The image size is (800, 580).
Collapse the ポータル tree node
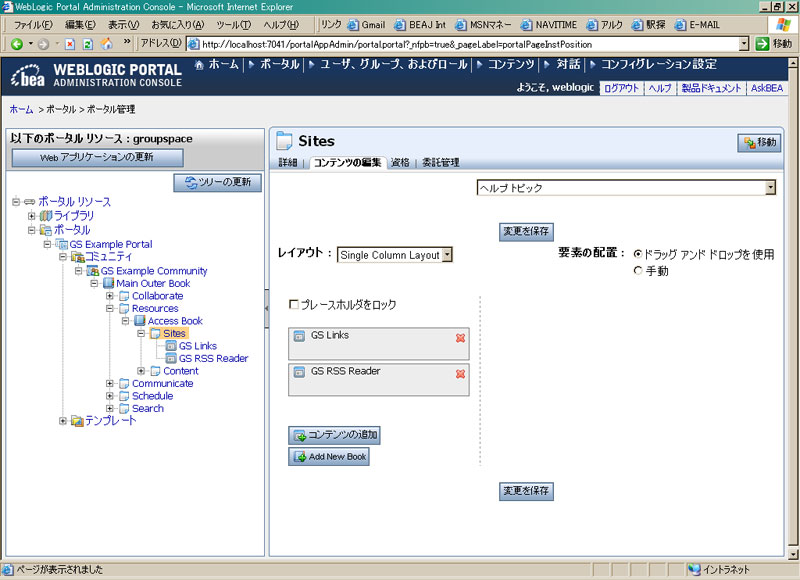point(32,230)
